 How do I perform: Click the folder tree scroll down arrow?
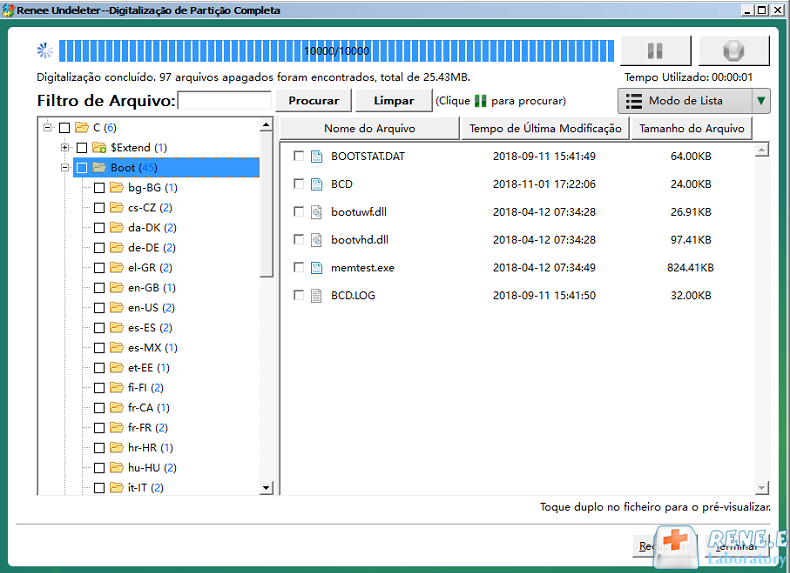pyautogui.click(x=267, y=487)
